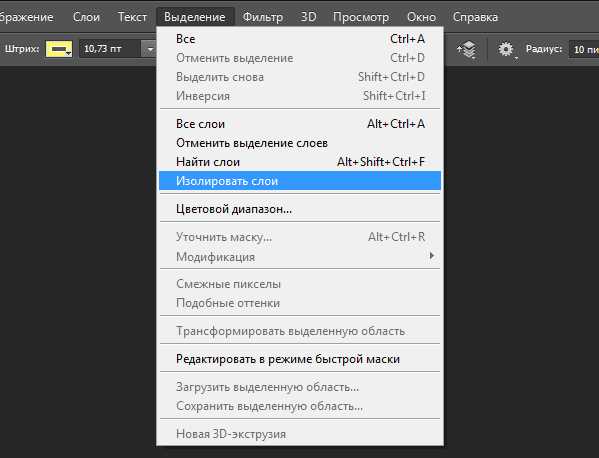
Task: Open the 3D menu
Action: click(308, 17)
